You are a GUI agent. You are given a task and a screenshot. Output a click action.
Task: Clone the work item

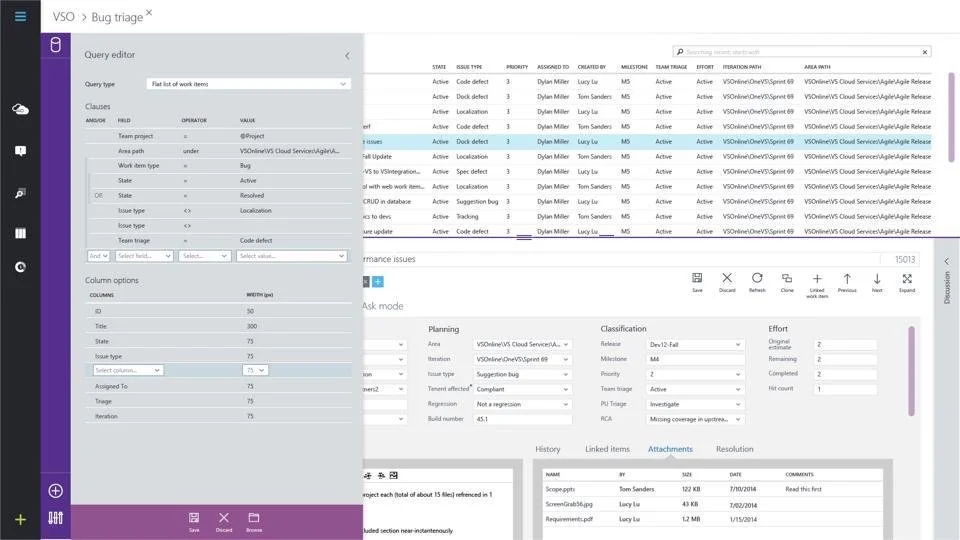(787, 282)
